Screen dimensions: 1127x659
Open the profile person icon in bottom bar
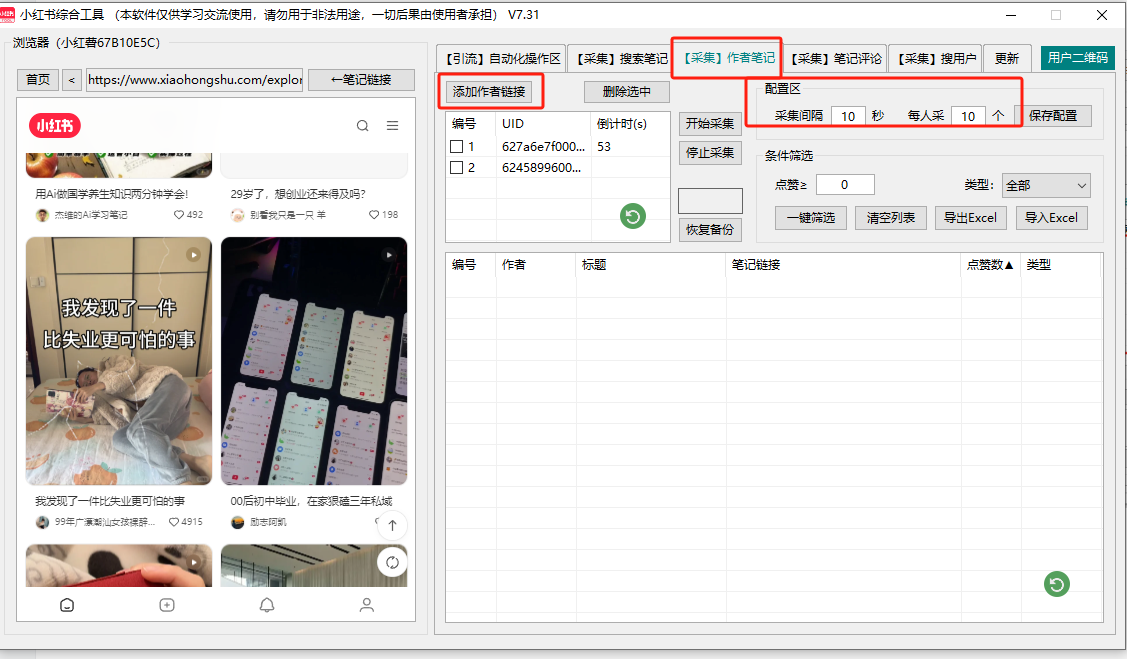(367, 605)
